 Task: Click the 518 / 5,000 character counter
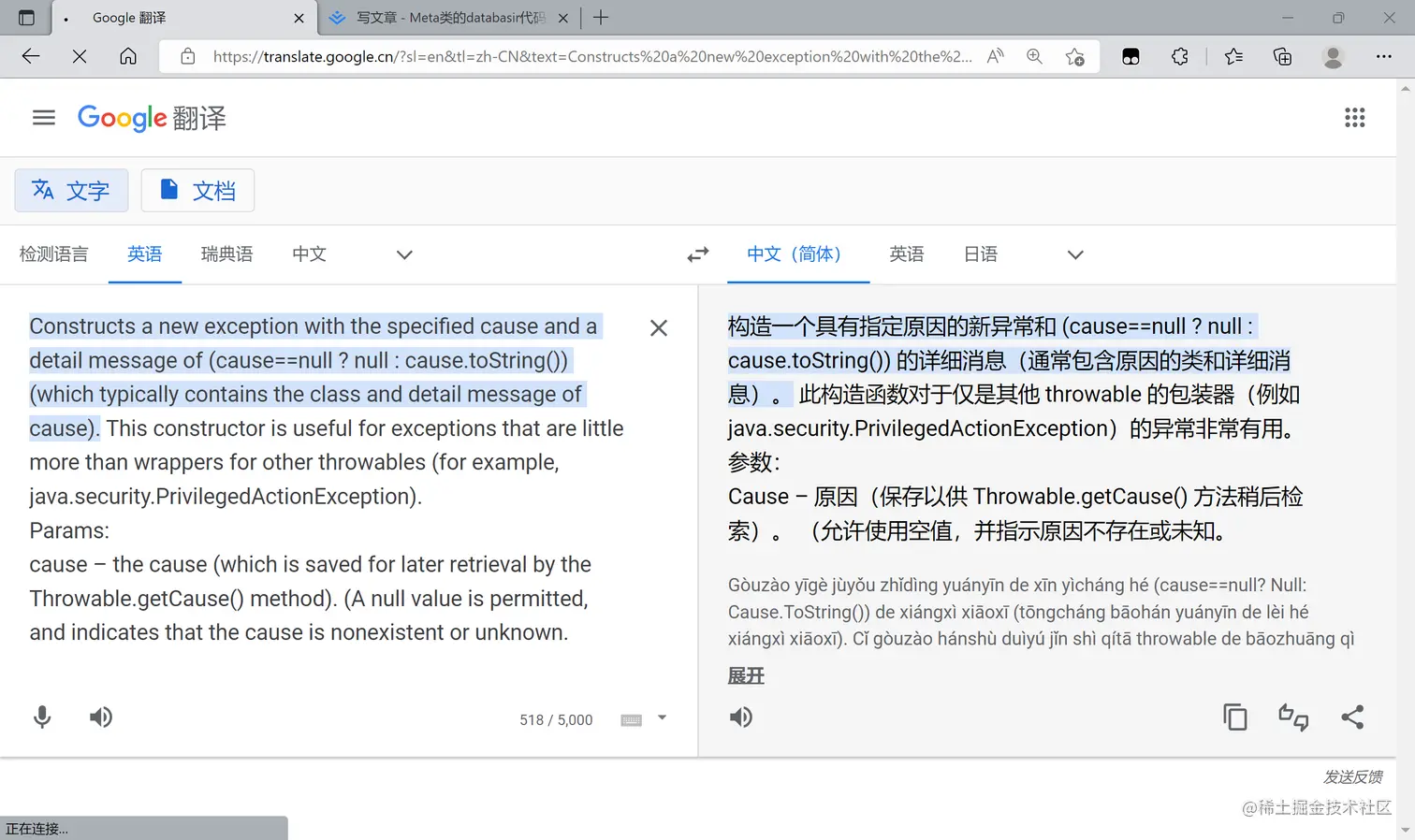coord(556,719)
